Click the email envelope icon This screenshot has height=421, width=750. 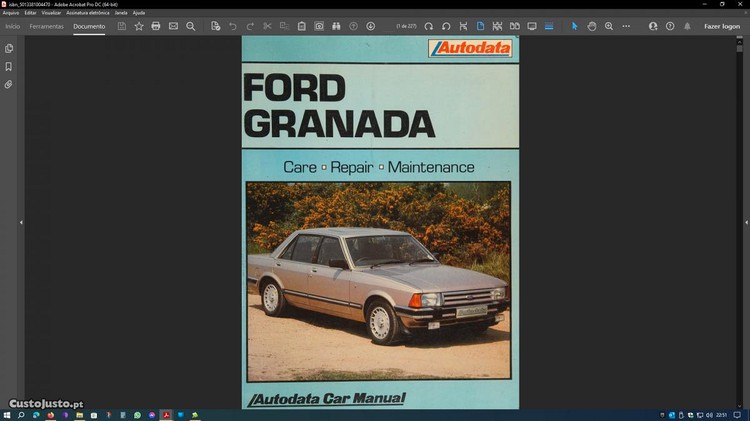click(173, 26)
